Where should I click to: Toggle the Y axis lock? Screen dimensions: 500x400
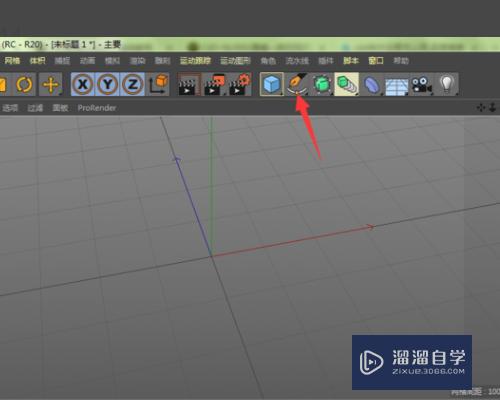point(107,84)
